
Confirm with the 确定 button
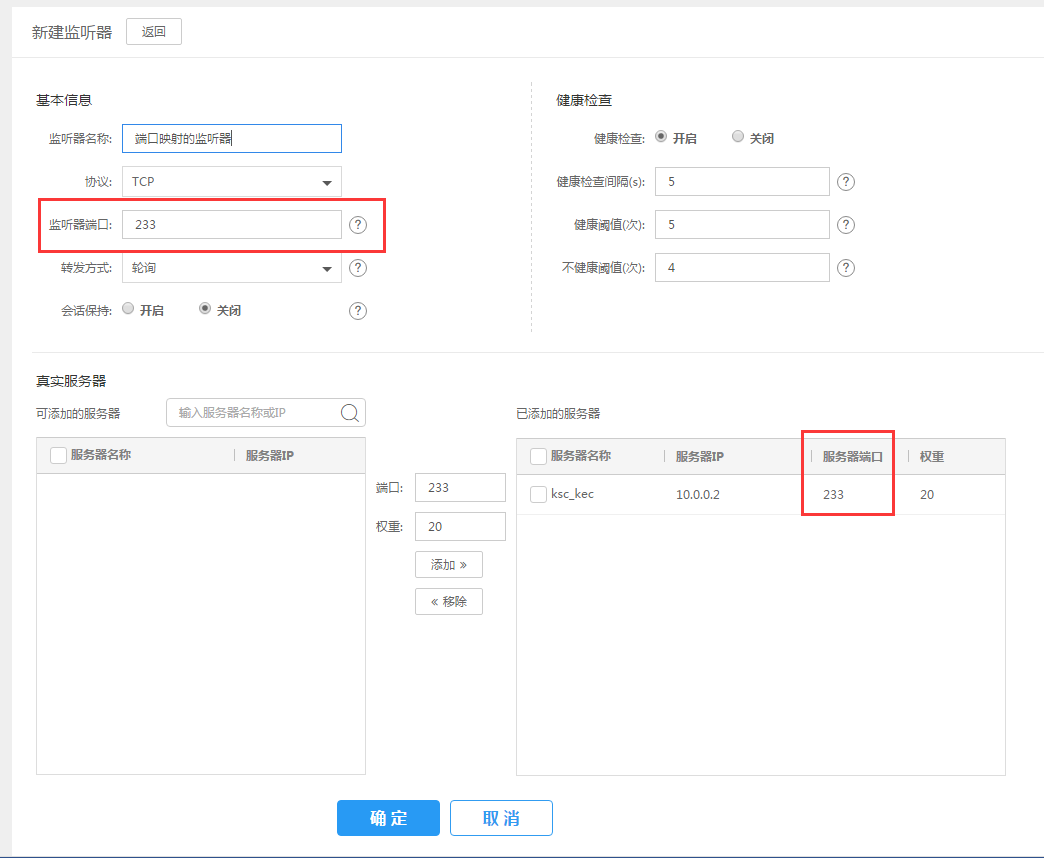(x=388, y=818)
